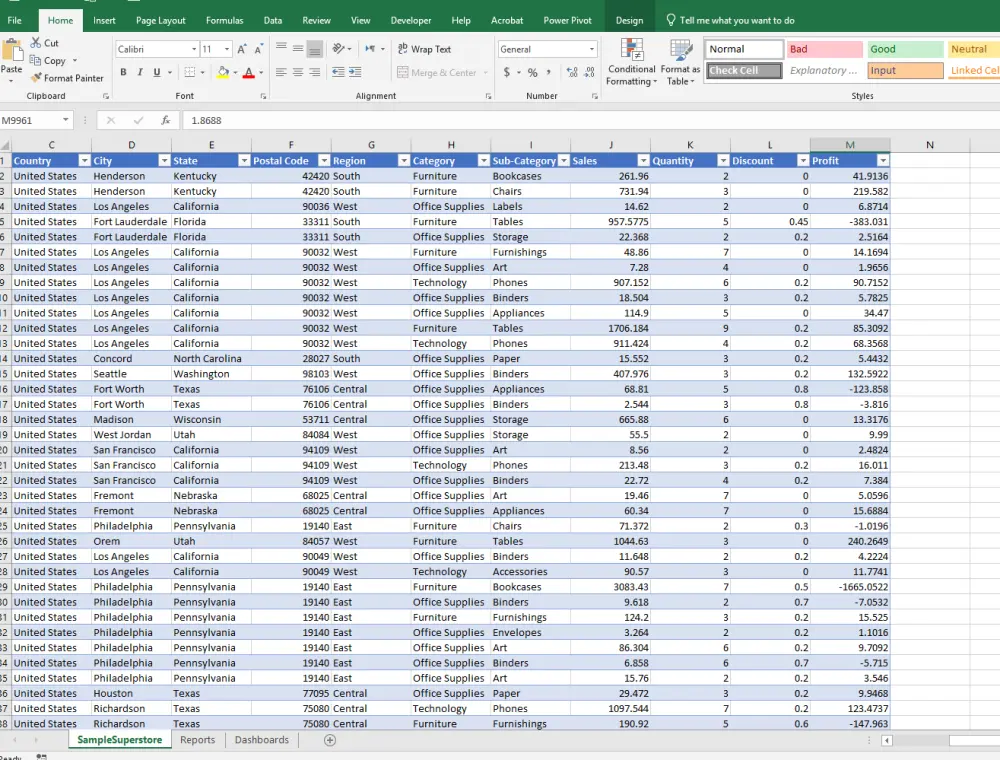Click the Format Painter brush

click(36, 77)
